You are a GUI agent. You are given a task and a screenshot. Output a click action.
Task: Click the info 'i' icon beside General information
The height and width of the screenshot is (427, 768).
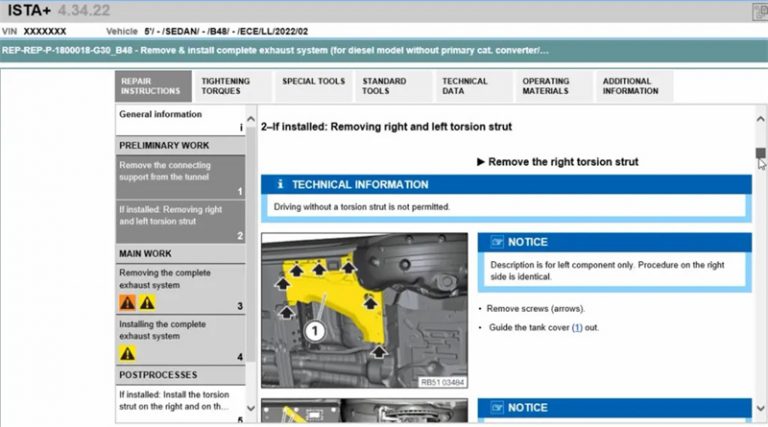click(x=240, y=128)
